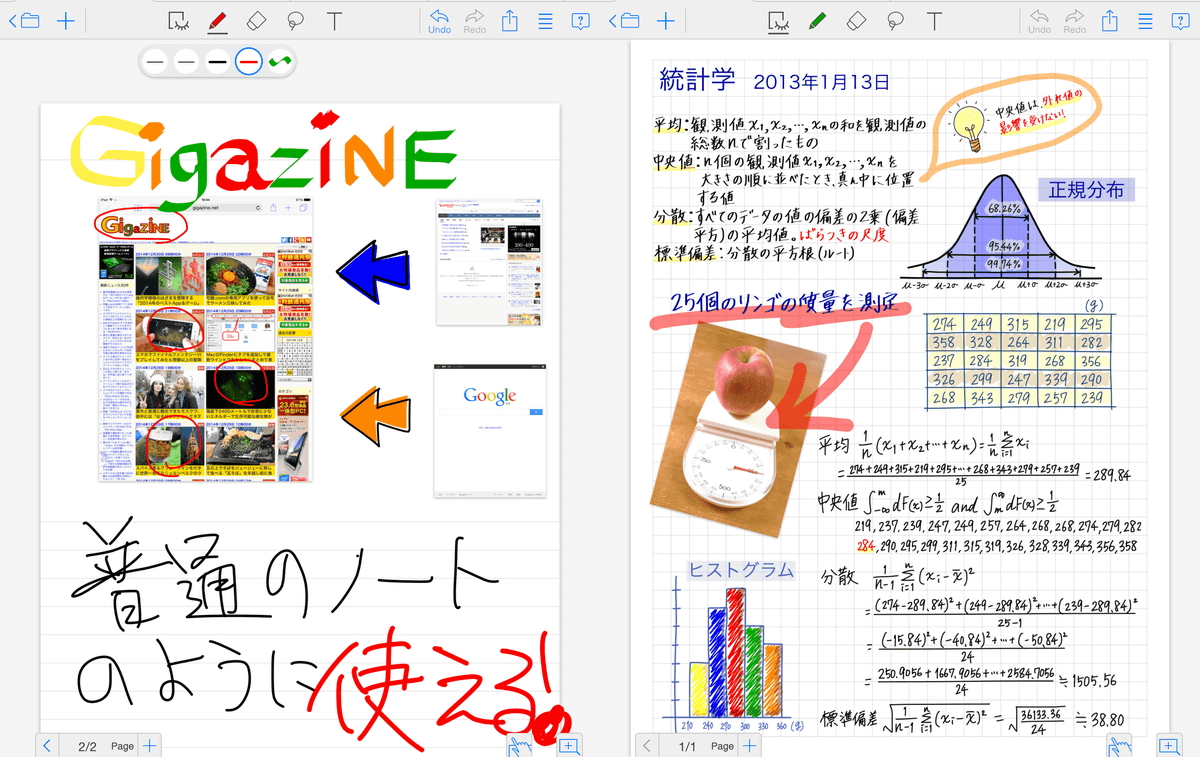
Task: Toggle finger touch mode on left page
Action: click(x=518, y=745)
